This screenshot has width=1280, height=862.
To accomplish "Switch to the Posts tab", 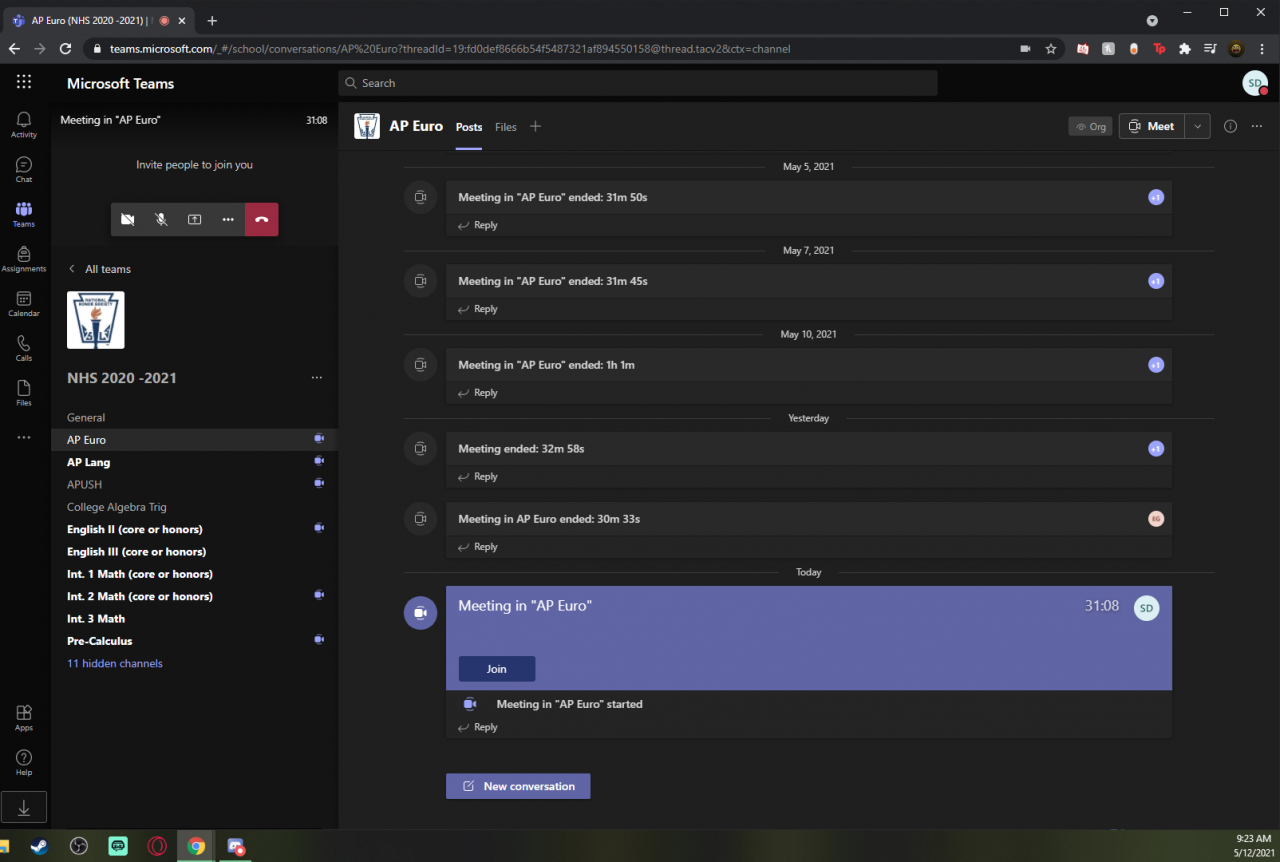I will (x=469, y=127).
